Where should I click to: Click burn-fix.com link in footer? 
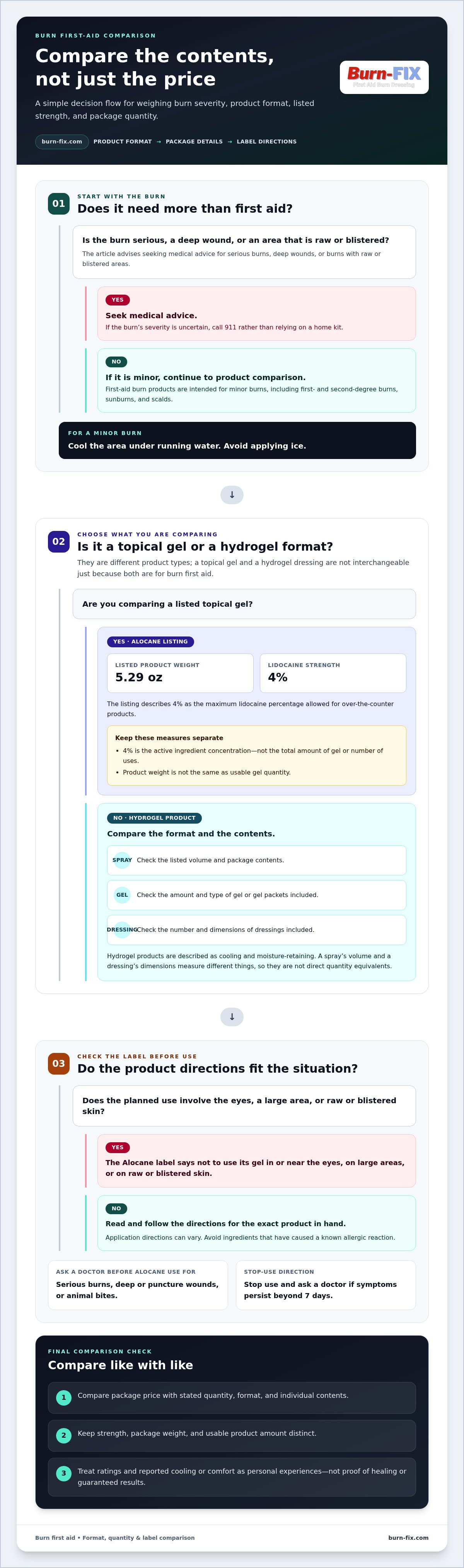[x=408, y=1537]
